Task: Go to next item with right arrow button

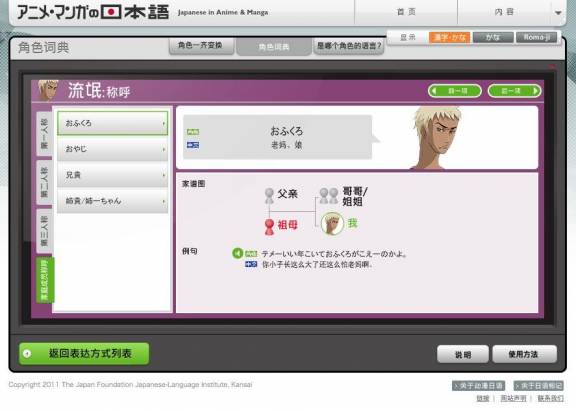Action: click(514, 91)
